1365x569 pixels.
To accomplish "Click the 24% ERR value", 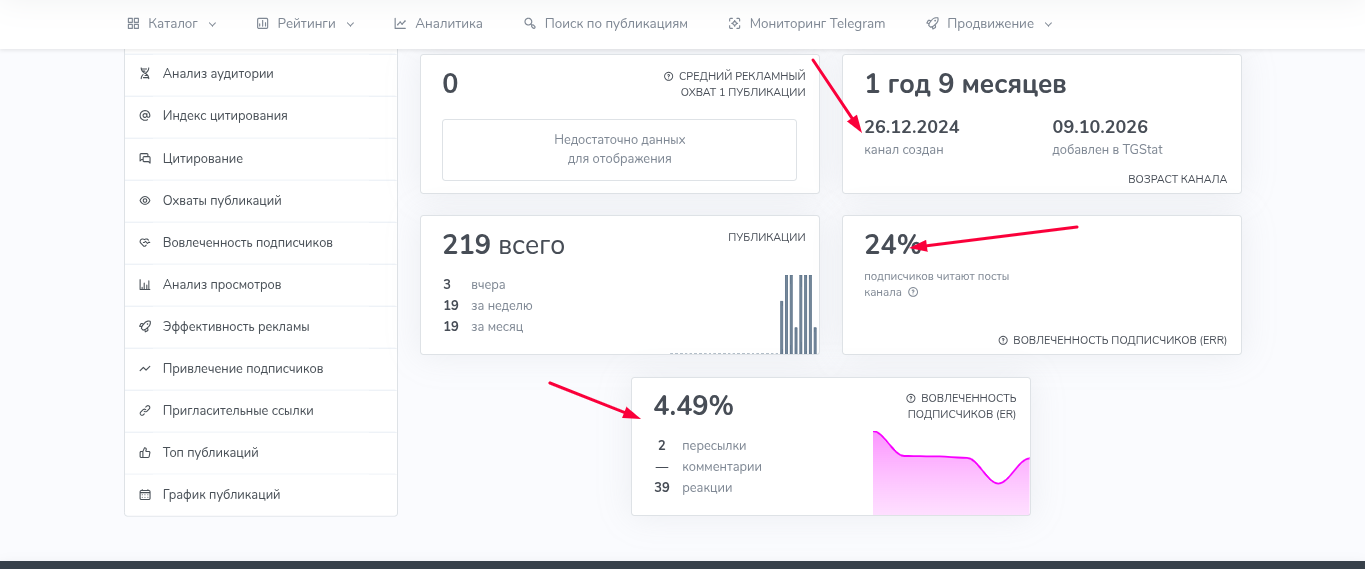I will tap(892, 245).
